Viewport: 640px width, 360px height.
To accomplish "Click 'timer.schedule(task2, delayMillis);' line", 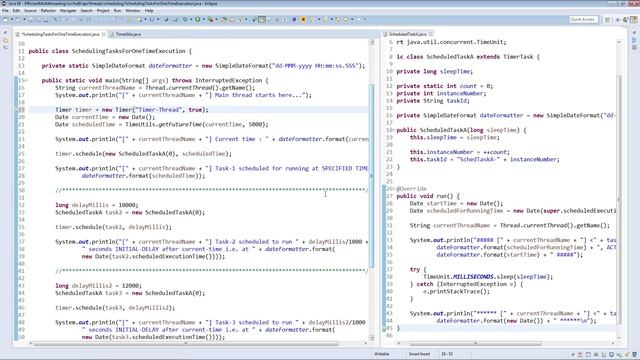I will click(113, 227).
